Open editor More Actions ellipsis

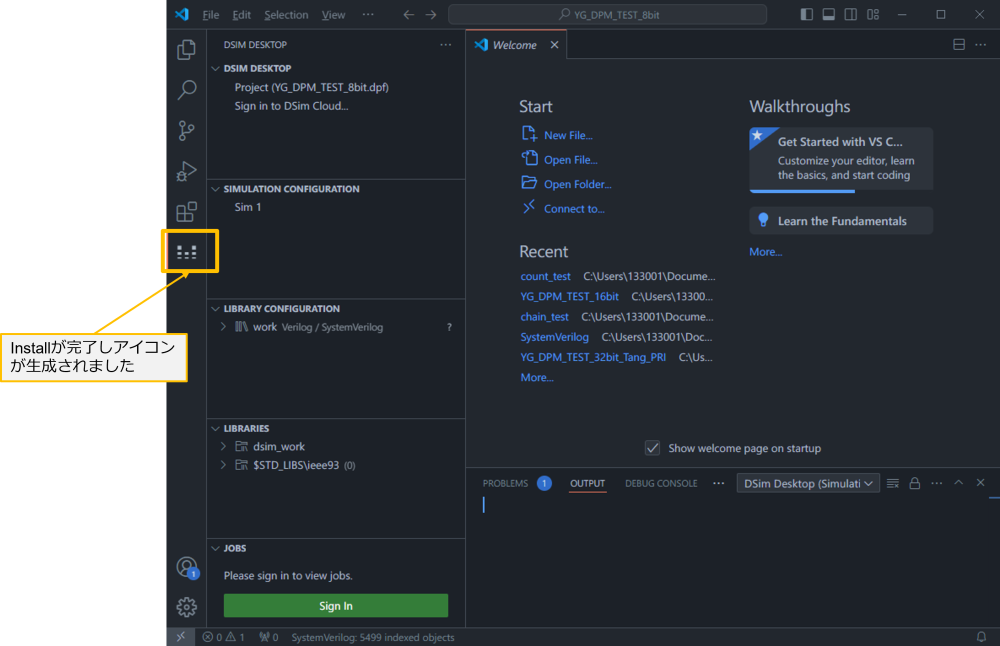pyautogui.click(x=981, y=45)
